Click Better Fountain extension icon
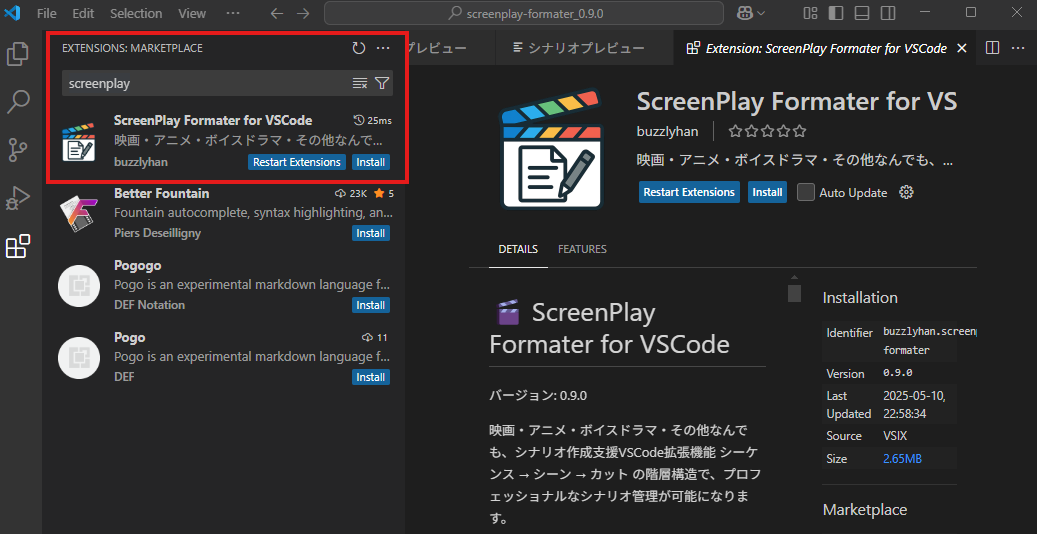The width and height of the screenshot is (1037, 534). point(78,213)
